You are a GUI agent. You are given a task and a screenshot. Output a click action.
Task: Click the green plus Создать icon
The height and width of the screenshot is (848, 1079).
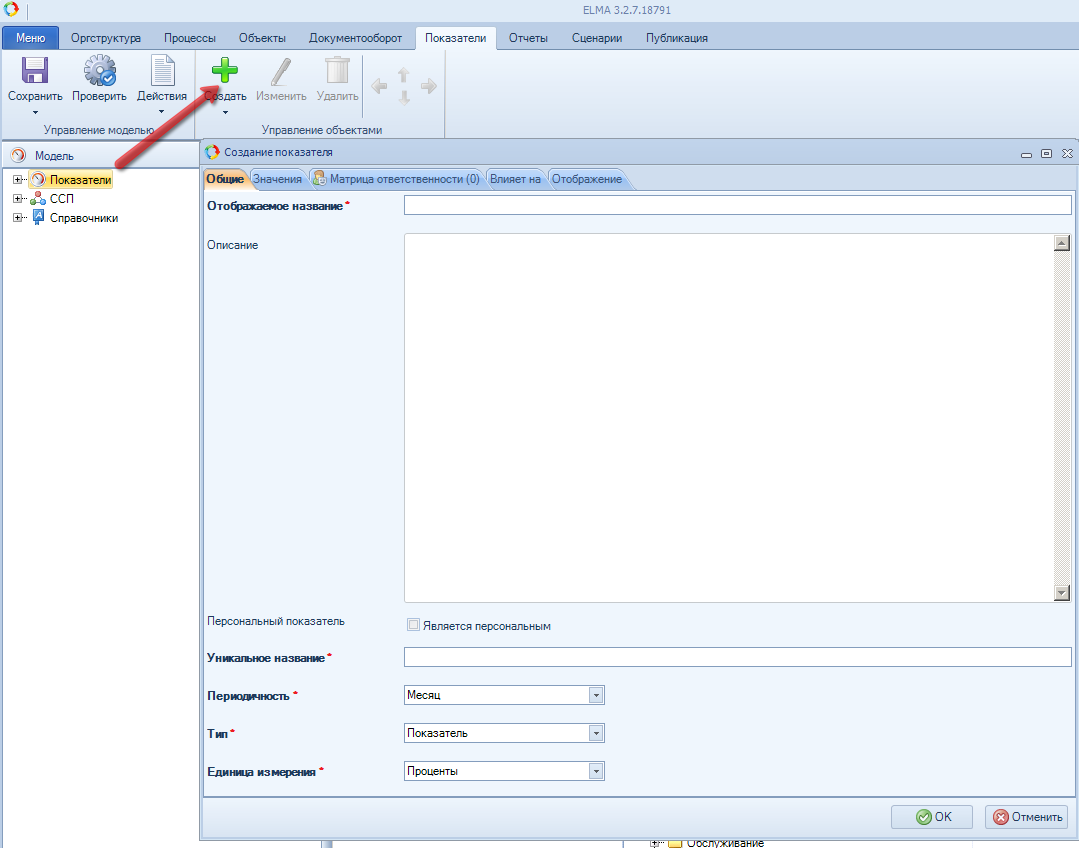click(225, 72)
